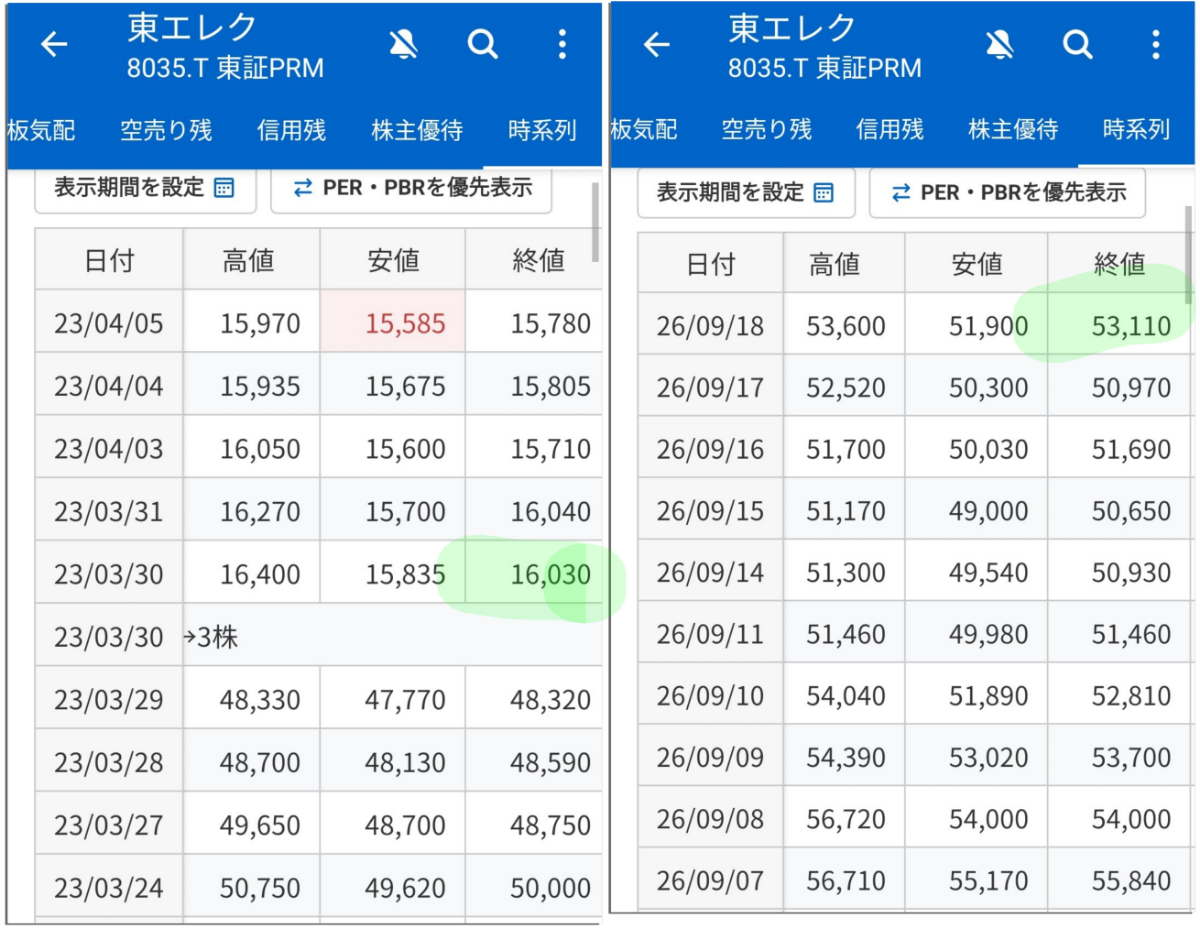The image size is (1200, 928).
Task: Click date cell 23/03/28
Action: coord(109,762)
